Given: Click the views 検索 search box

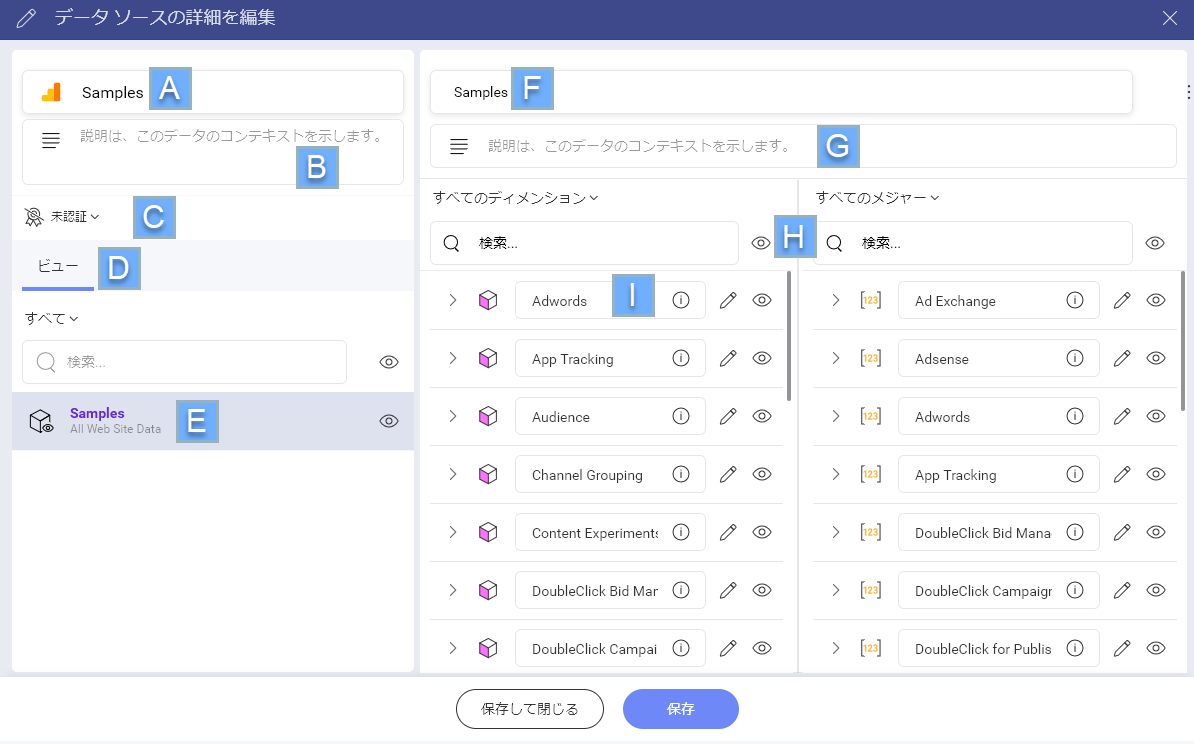Looking at the screenshot, I should pyautogui.click(x=184, y=362).
